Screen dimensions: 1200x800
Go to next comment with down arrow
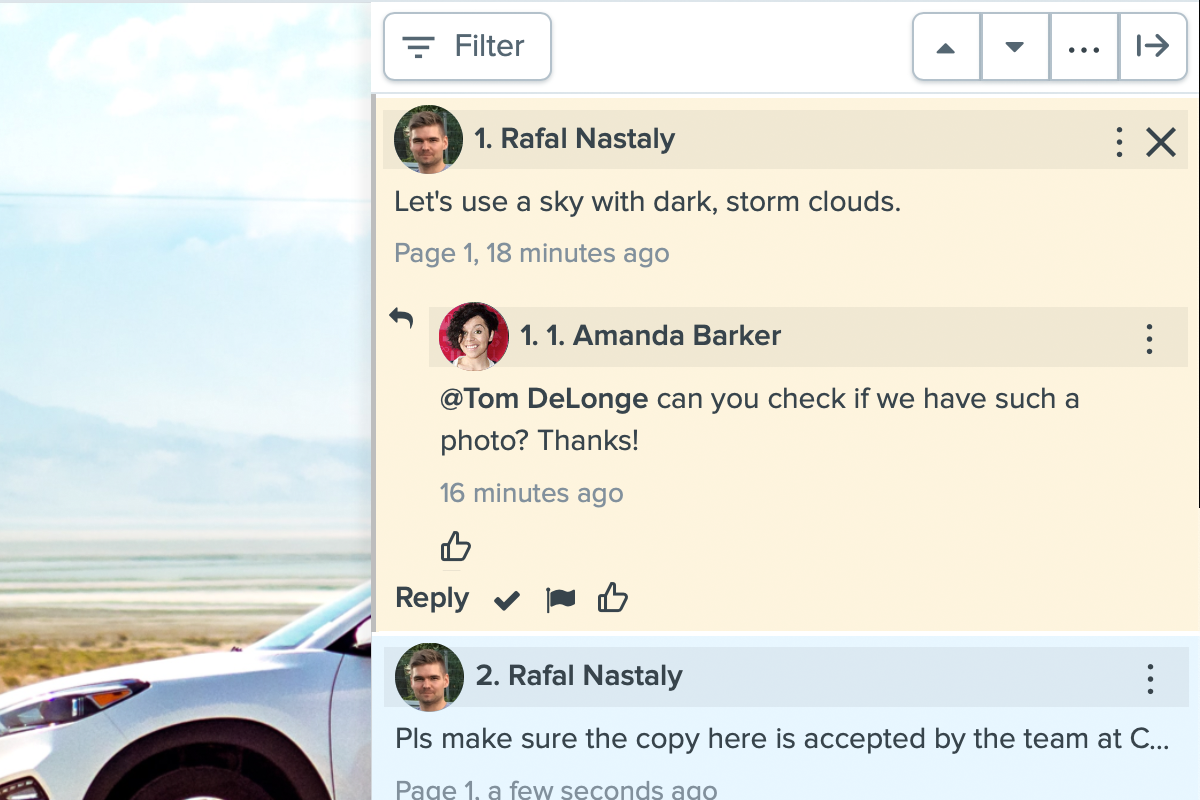pyautogui.click(x=1014, y=47)
